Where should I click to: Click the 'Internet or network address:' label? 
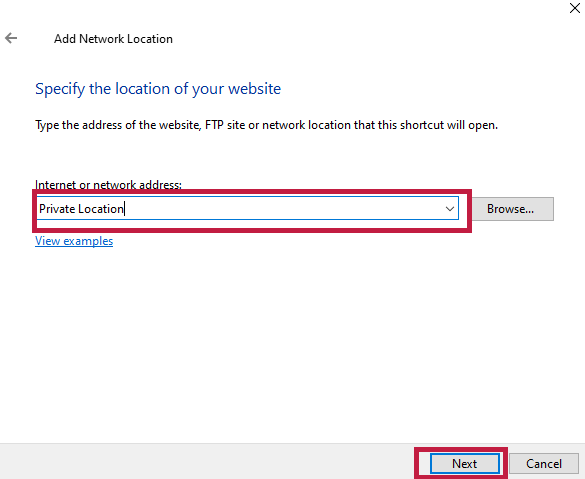[x=108, y=184]
